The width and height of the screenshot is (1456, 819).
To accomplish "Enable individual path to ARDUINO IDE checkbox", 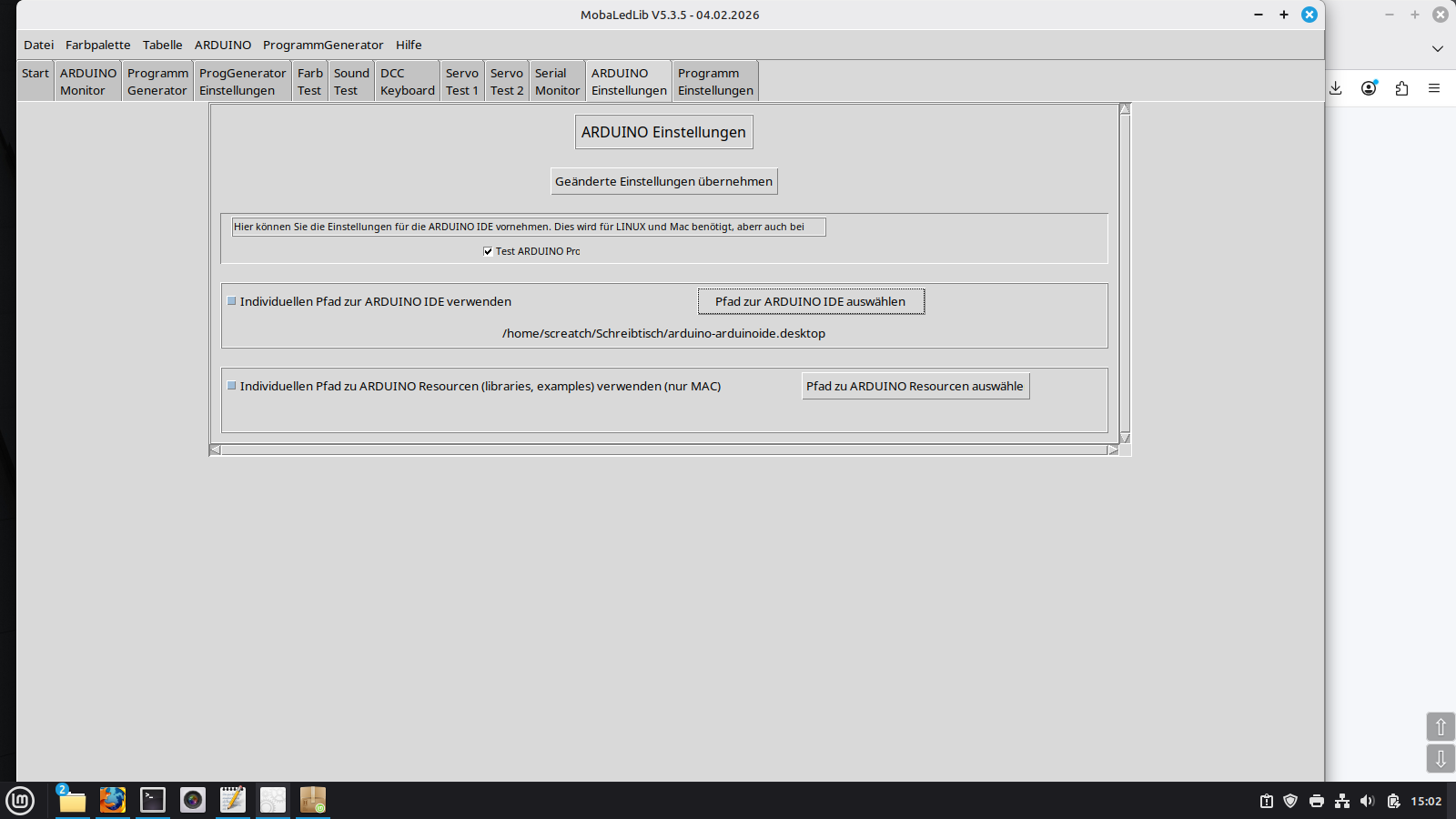I will (x=232, y=301).
